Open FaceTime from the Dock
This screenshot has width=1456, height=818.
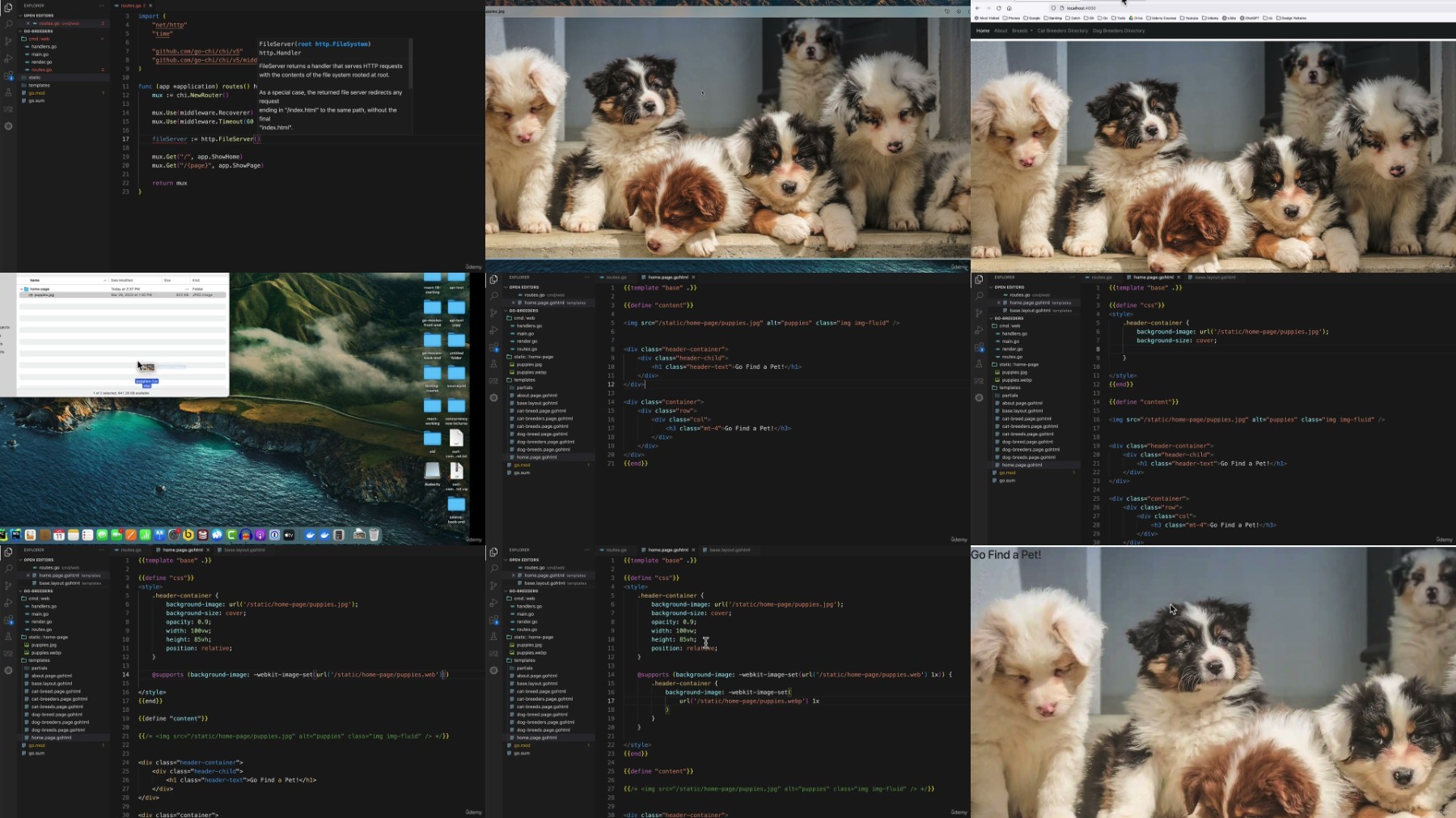[116, 535]
